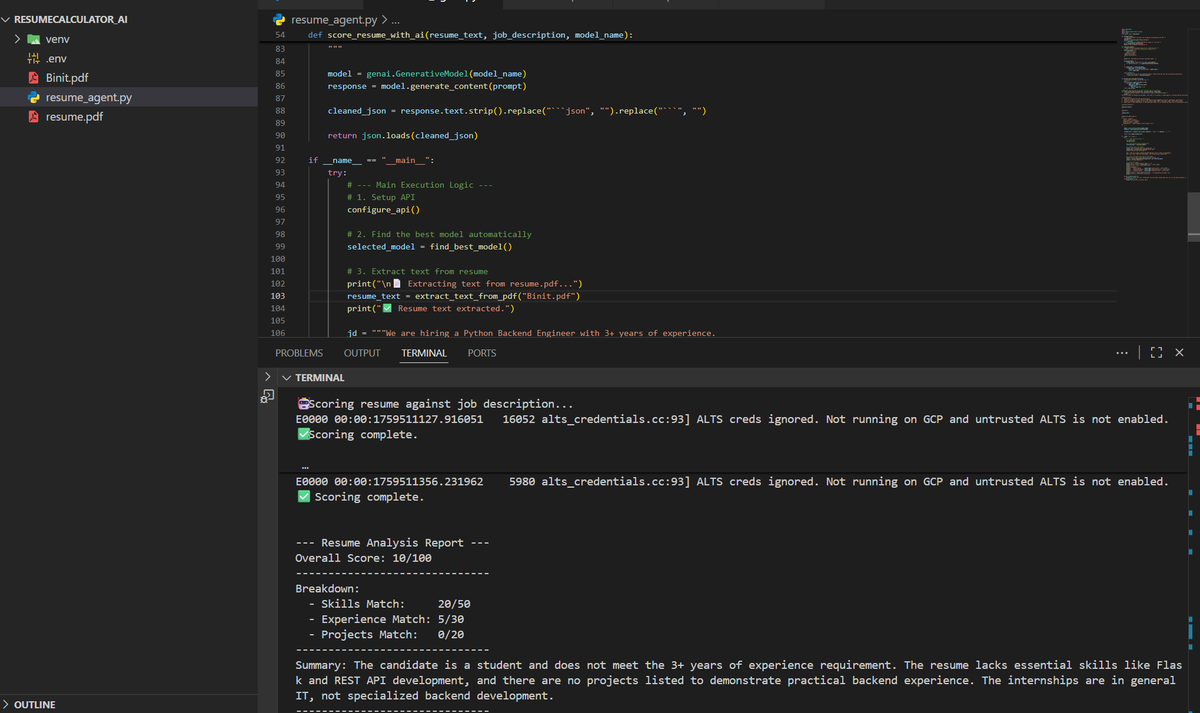Click the sticky scroll line score_resume_with_ai
Screen dimensions: 1200x713
pos(470,34)
